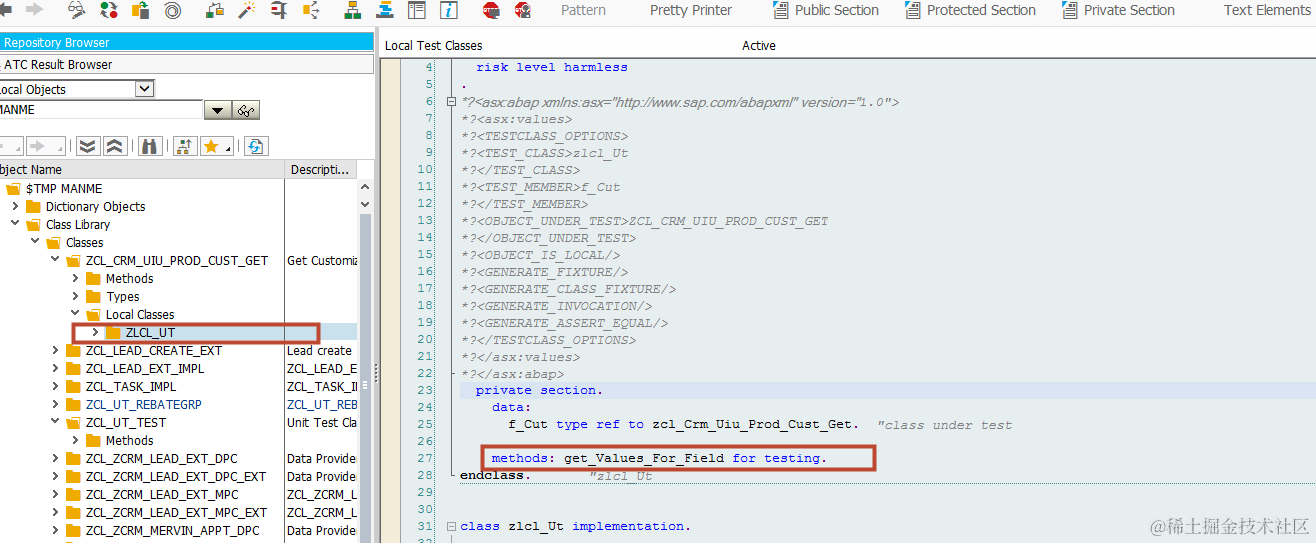Expand all nodes with double-down chevron icon
The height and width of the screenshot is (543, 1316).
88,146
